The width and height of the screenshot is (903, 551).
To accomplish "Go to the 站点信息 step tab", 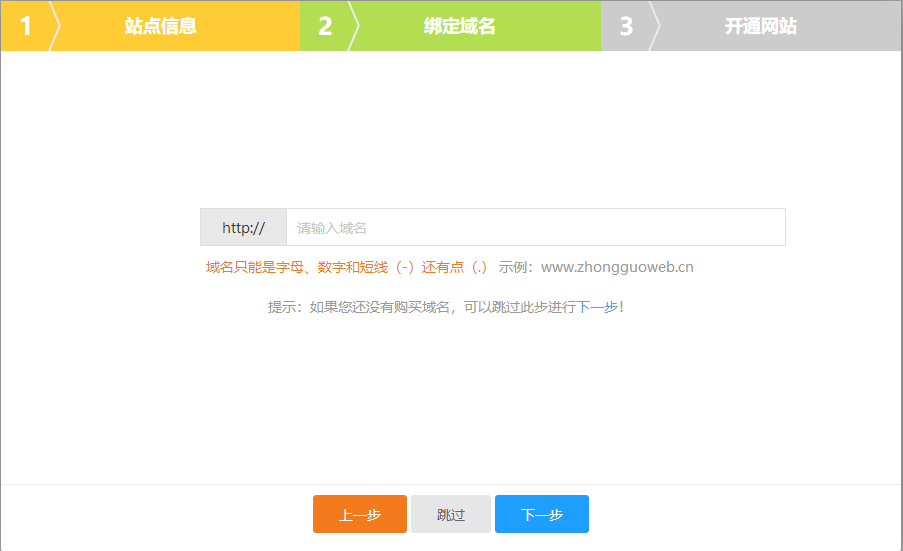I will tap(160, 26).
